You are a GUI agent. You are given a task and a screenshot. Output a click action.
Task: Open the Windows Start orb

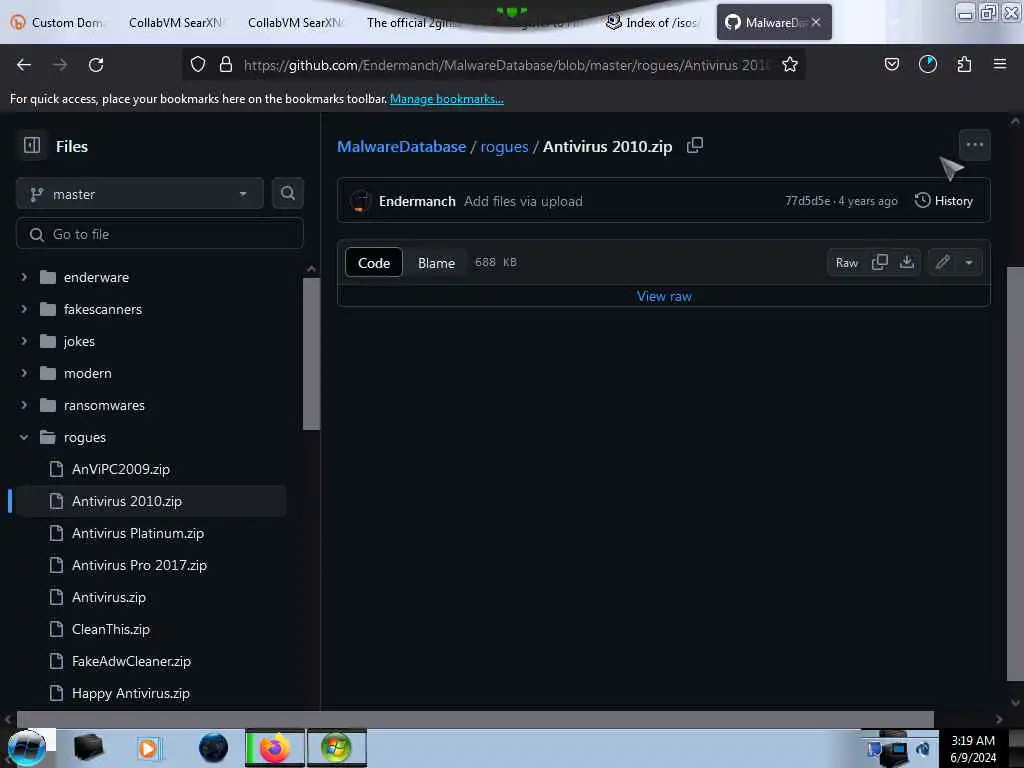26,748
